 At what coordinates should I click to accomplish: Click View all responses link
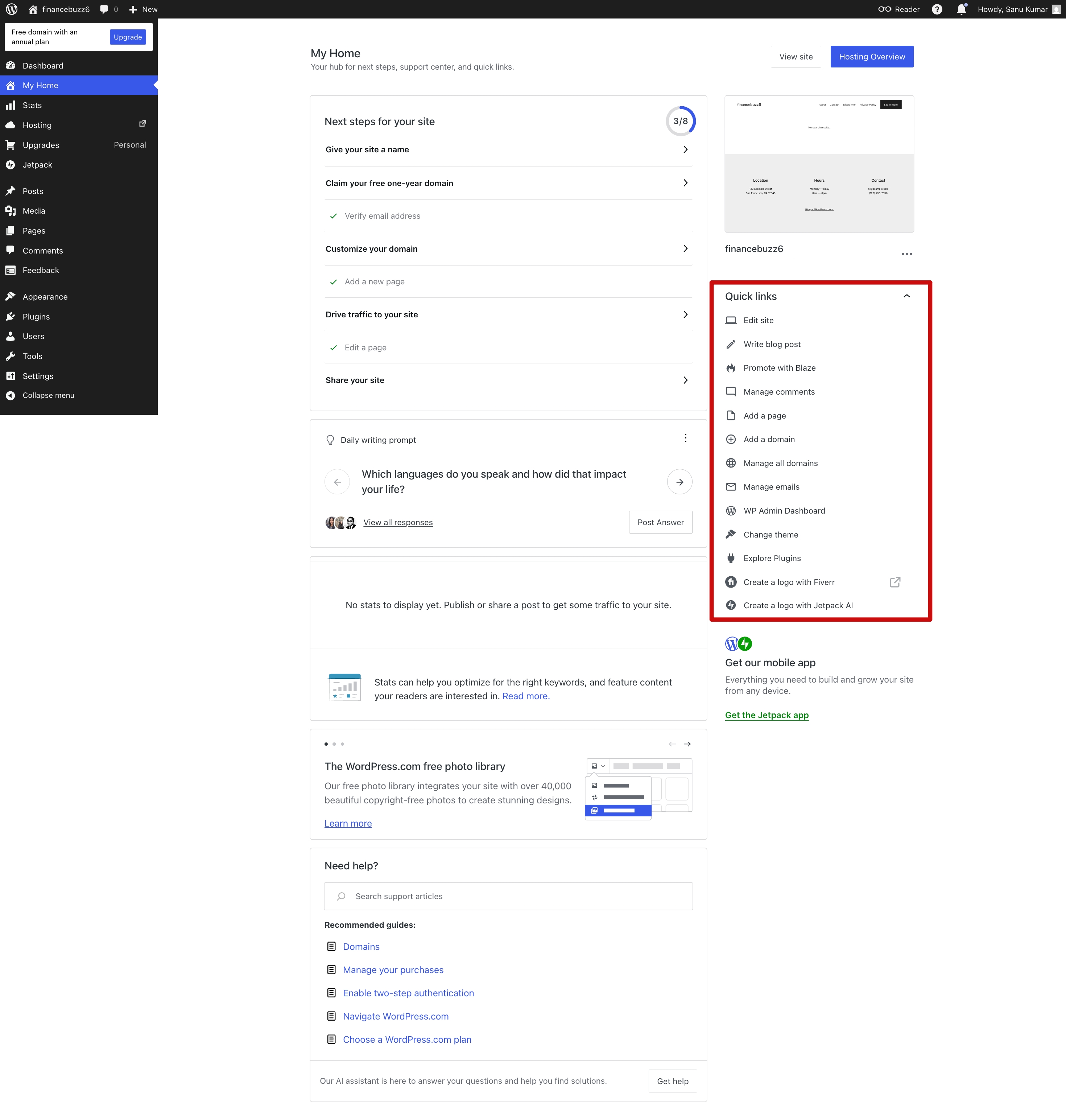(398, 523)
